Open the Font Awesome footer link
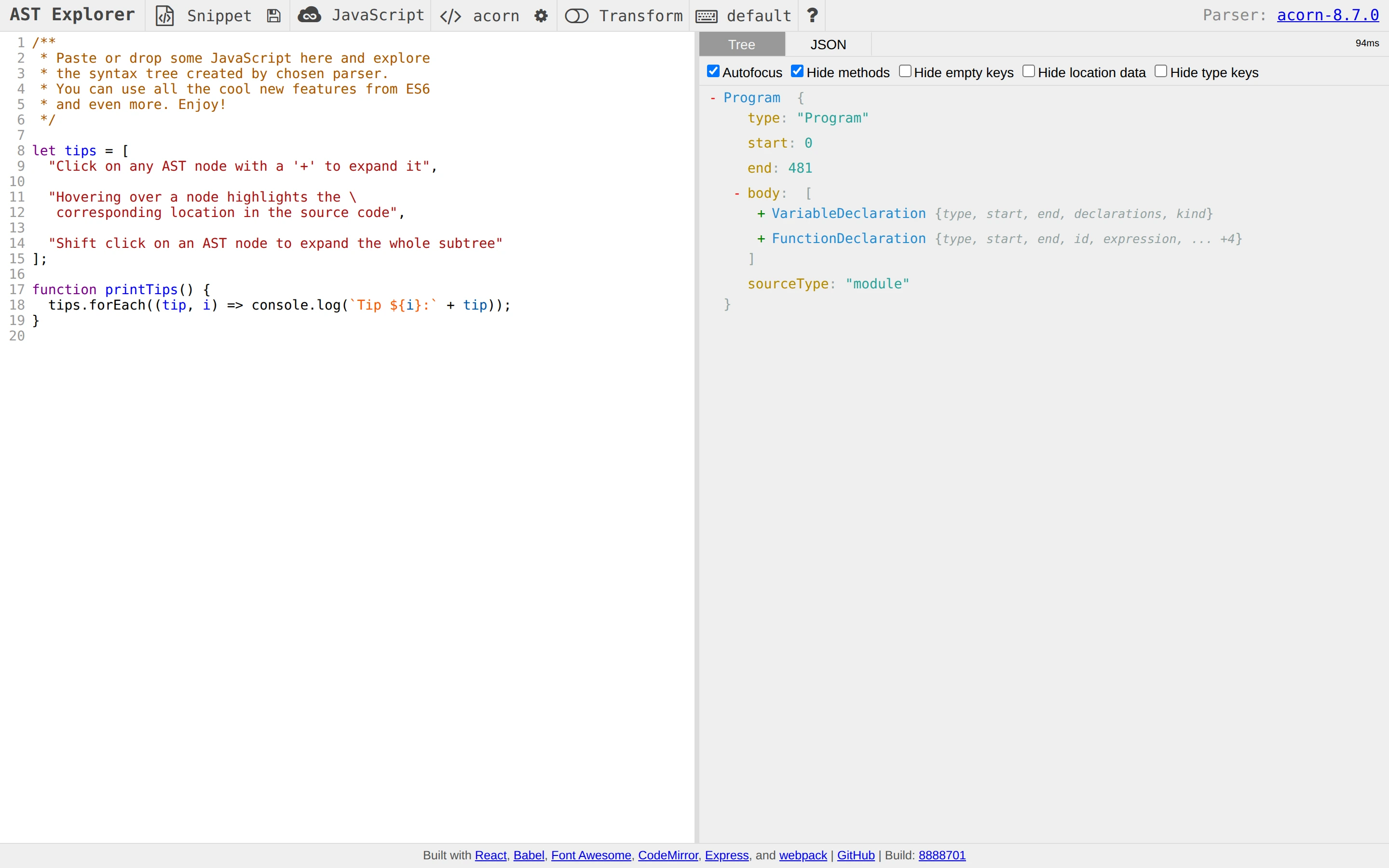 [x=591, y=855]
